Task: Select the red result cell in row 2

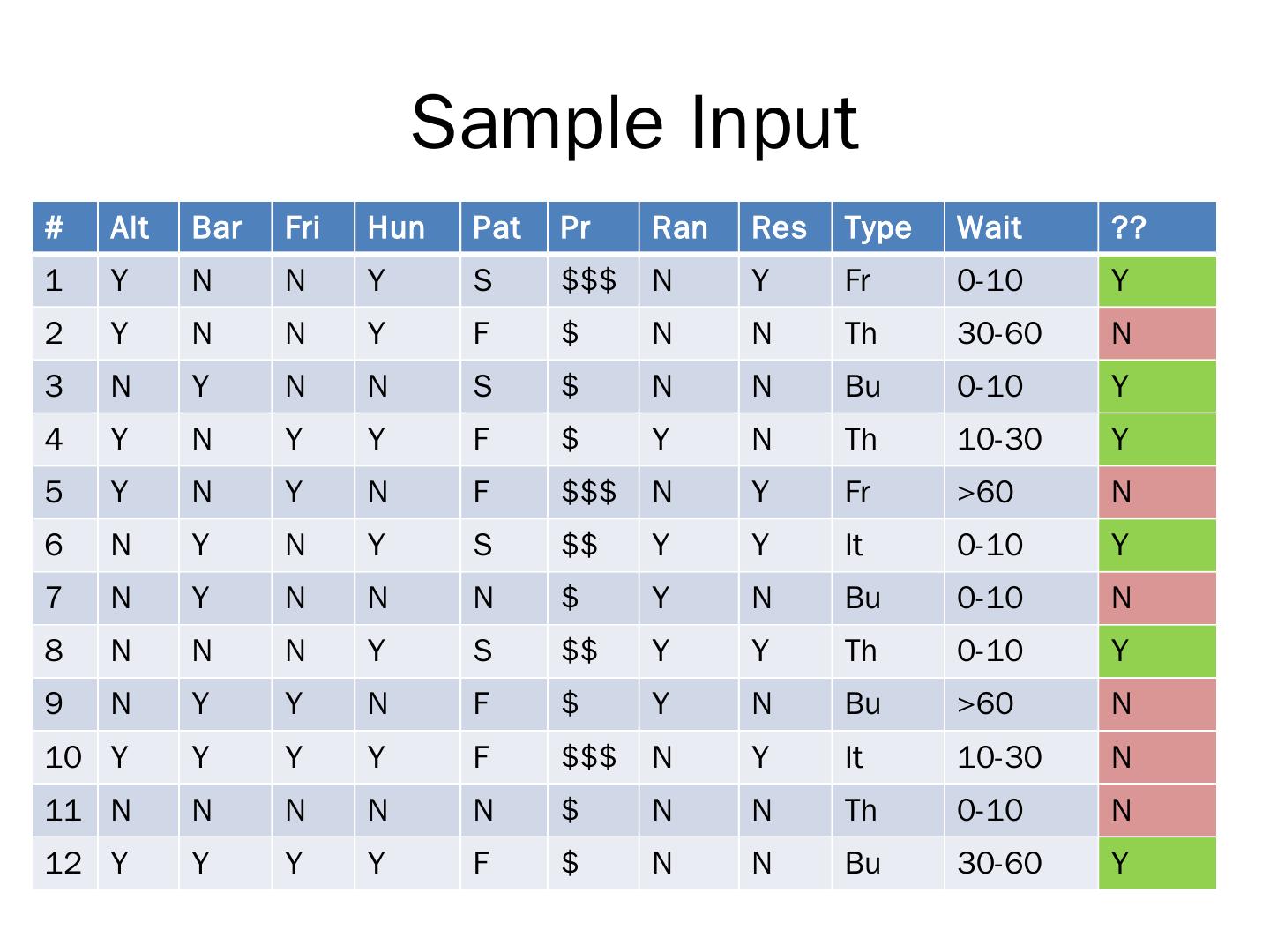Action: tap(1157, 333)
